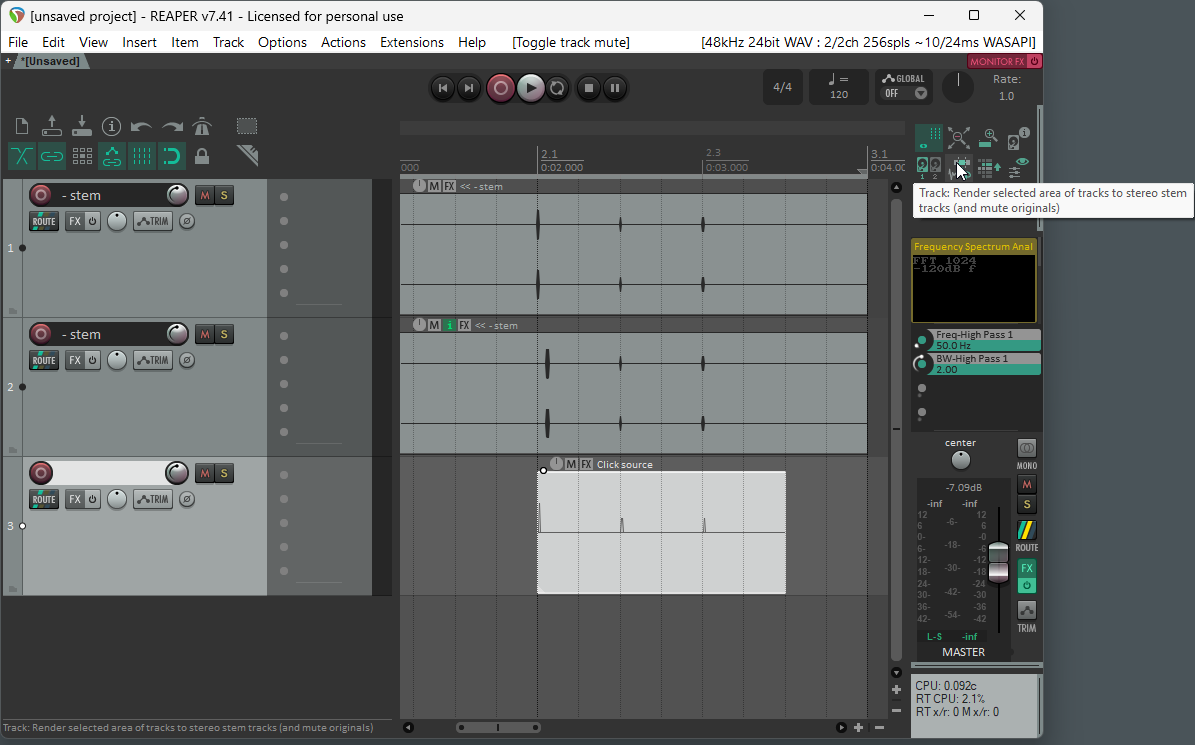Open the time signature 4/4 selector

(x=782, y=87)
